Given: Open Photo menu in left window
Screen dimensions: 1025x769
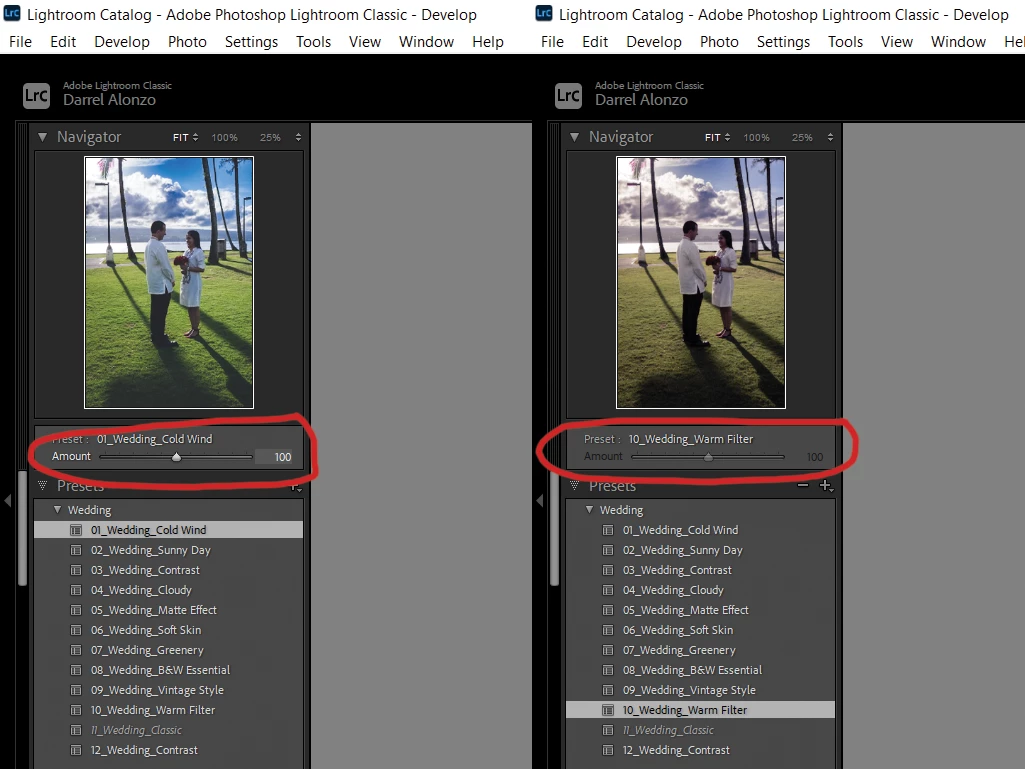Looking at the screenshot, I should pyautogui.click(x=187, y=42).
